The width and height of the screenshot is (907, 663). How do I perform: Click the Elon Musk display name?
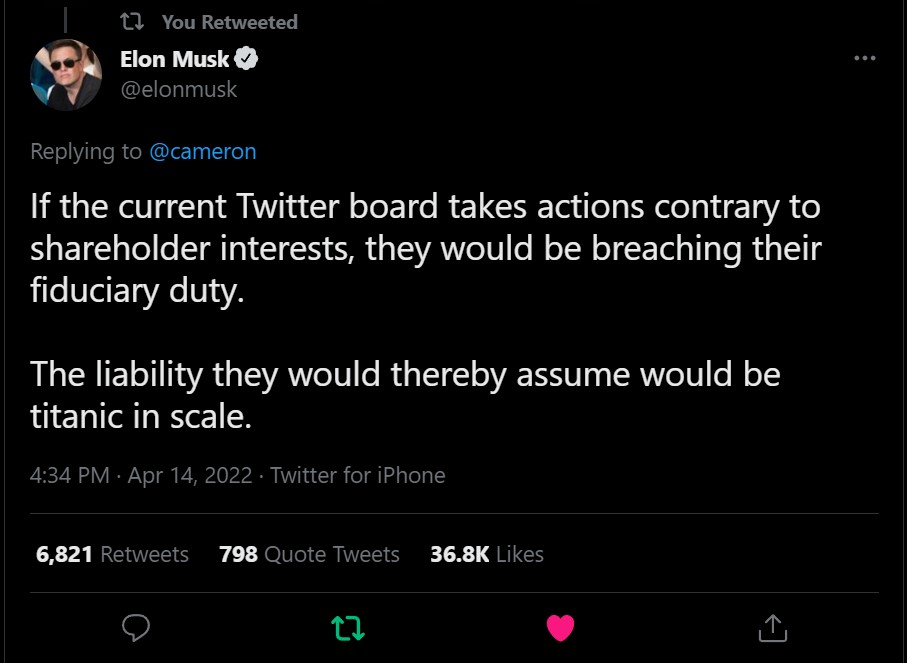[x=174, y=59]
